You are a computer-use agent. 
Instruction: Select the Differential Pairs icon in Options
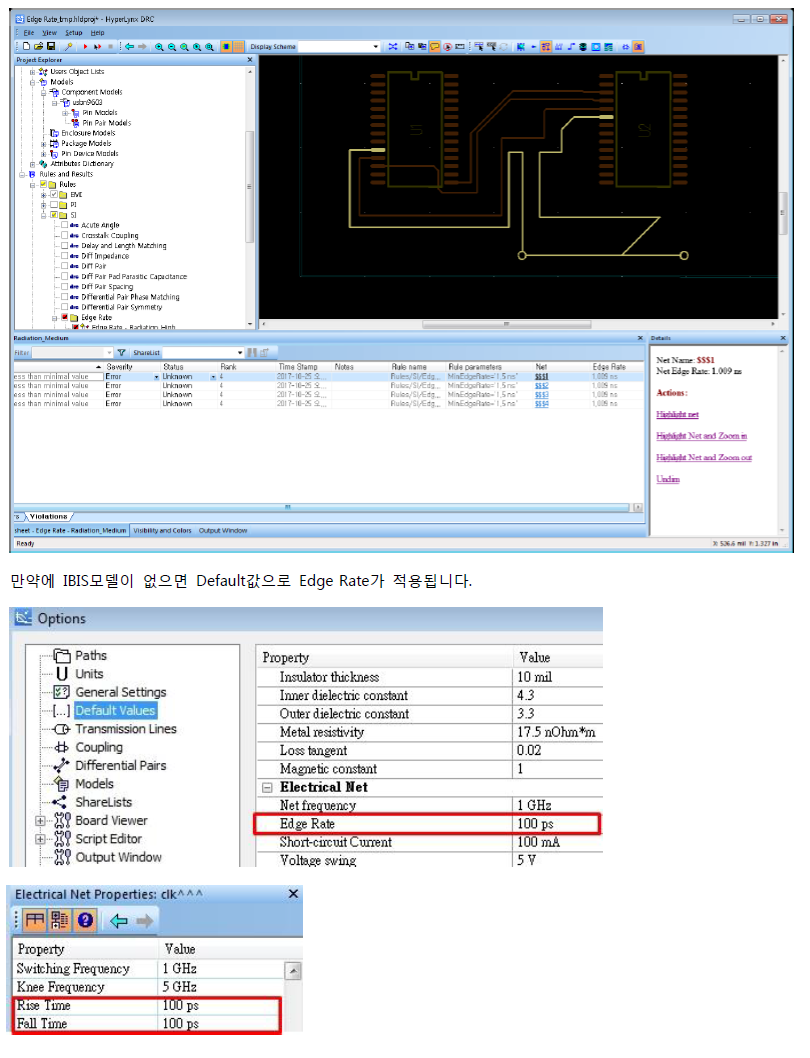60,766
